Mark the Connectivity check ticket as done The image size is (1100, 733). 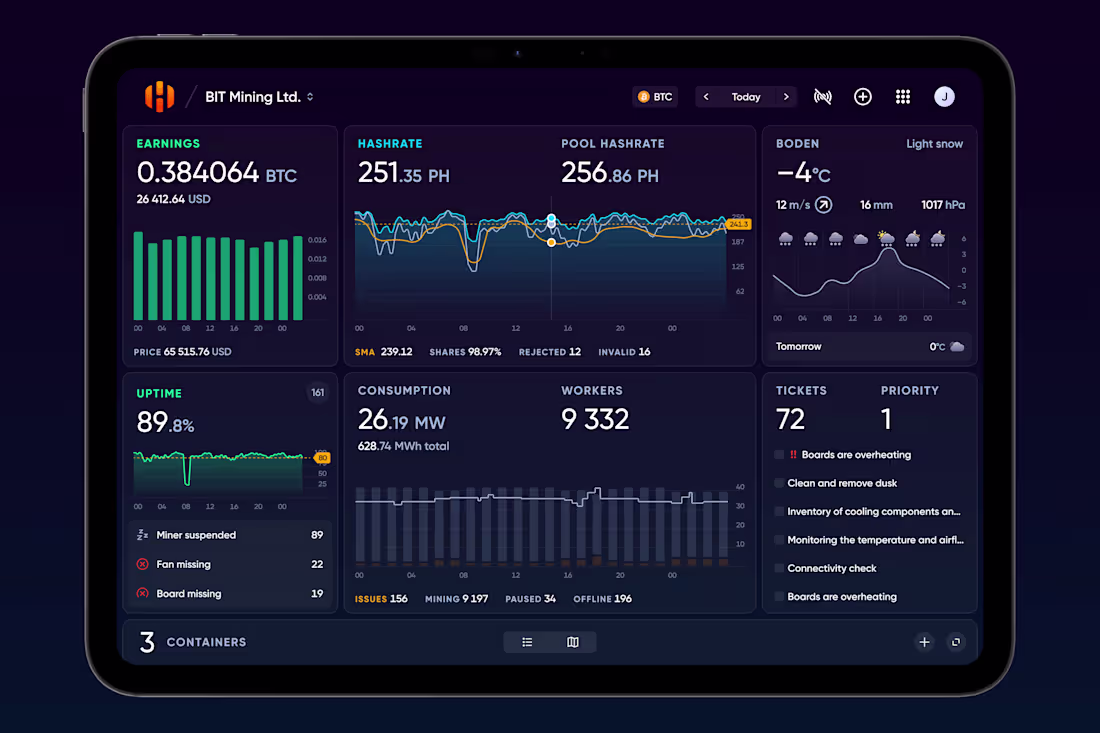tap(778, 568)
